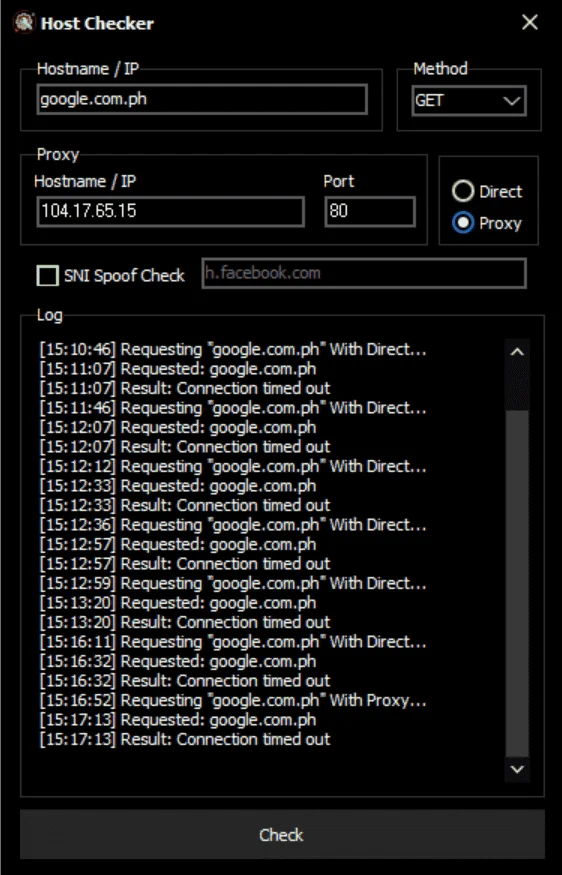Click log line 15:11:07 Requested: google.com.ph
This screenshot has width=562, height=875.
[178, 369]
